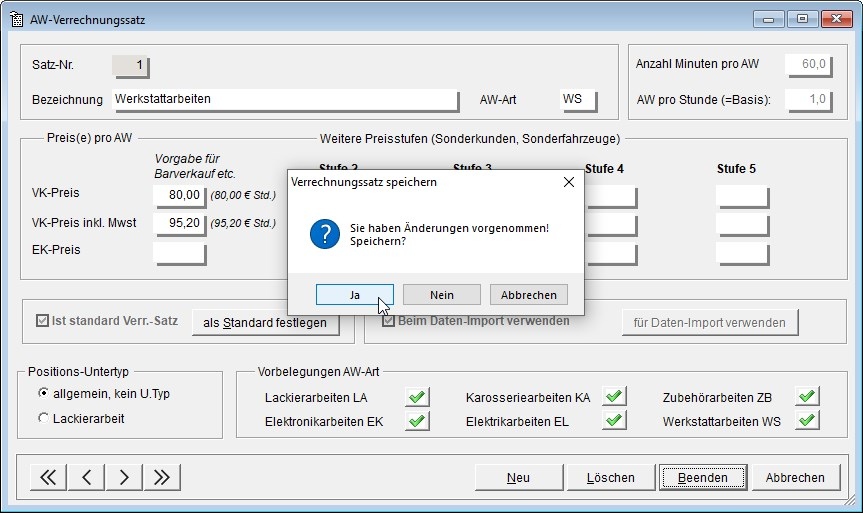Maximize the AW-Verrechnungssatz window
The height and width of the screenshot is (513, 863).
[x=802, y=19]
